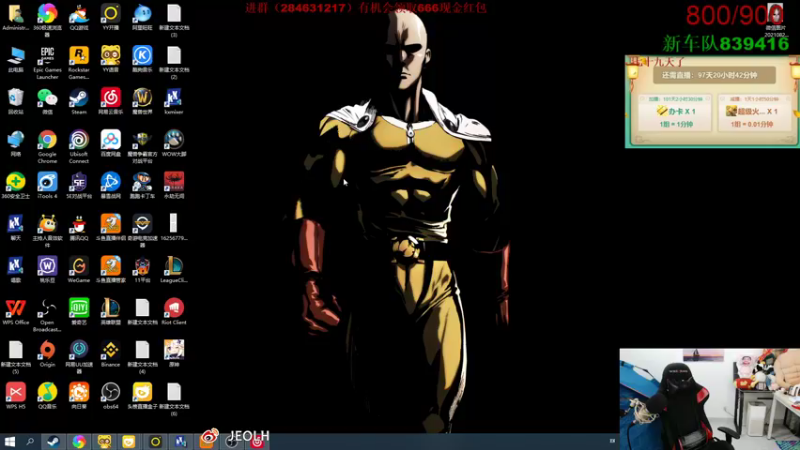Launch WPS Office from desktop
This screenshot has width=800, height=450.
15,312
